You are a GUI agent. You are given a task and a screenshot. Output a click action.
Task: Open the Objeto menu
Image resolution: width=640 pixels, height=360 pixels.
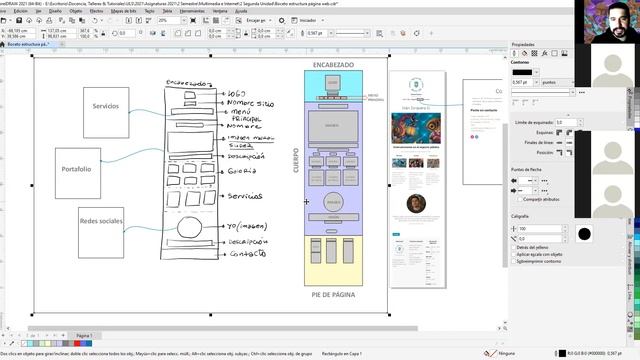76,11
